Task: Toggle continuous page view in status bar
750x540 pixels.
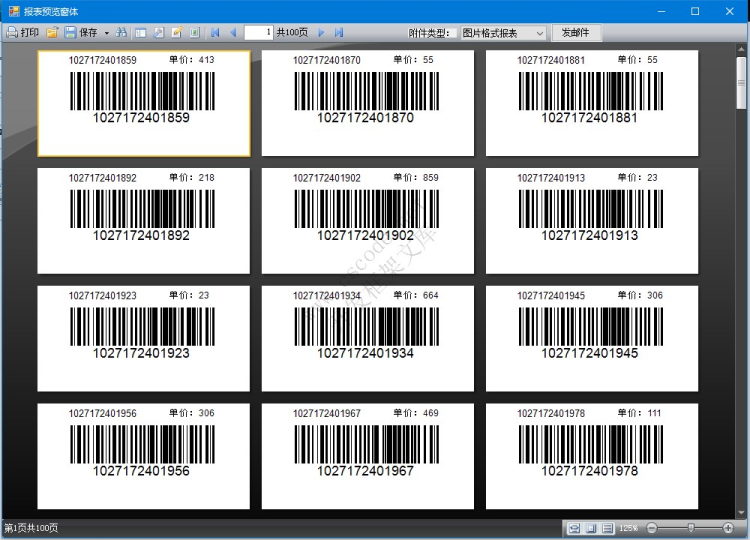Action: tap(607, 528)
